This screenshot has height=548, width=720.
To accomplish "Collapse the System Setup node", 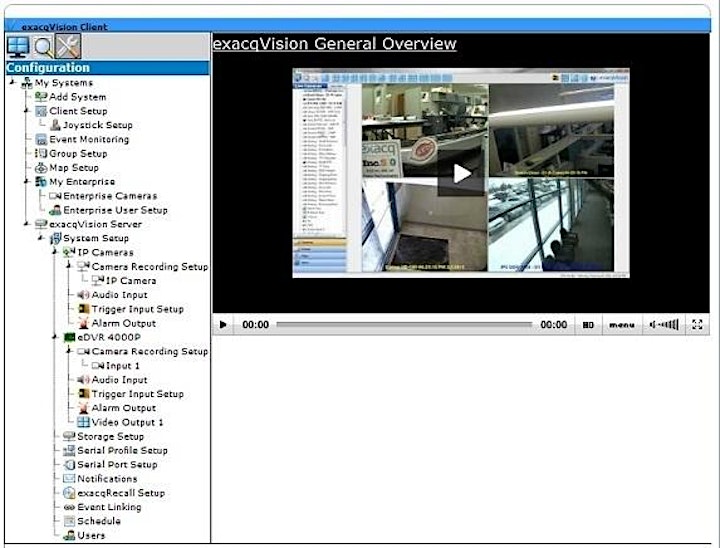I will click(x=41, y=238).
